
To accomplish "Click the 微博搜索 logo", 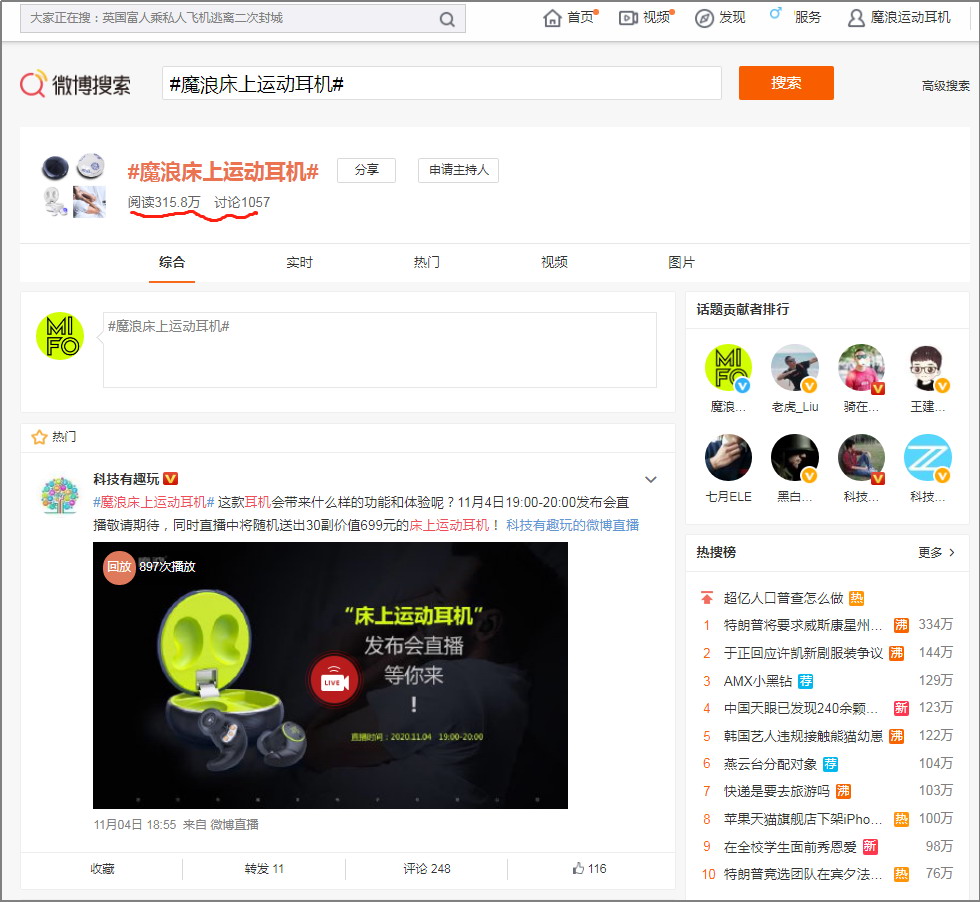I will 76,84.
